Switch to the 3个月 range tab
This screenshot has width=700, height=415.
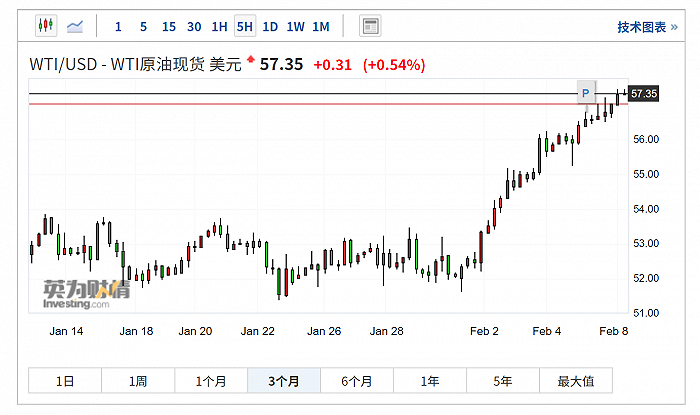(x=284, y=381)
